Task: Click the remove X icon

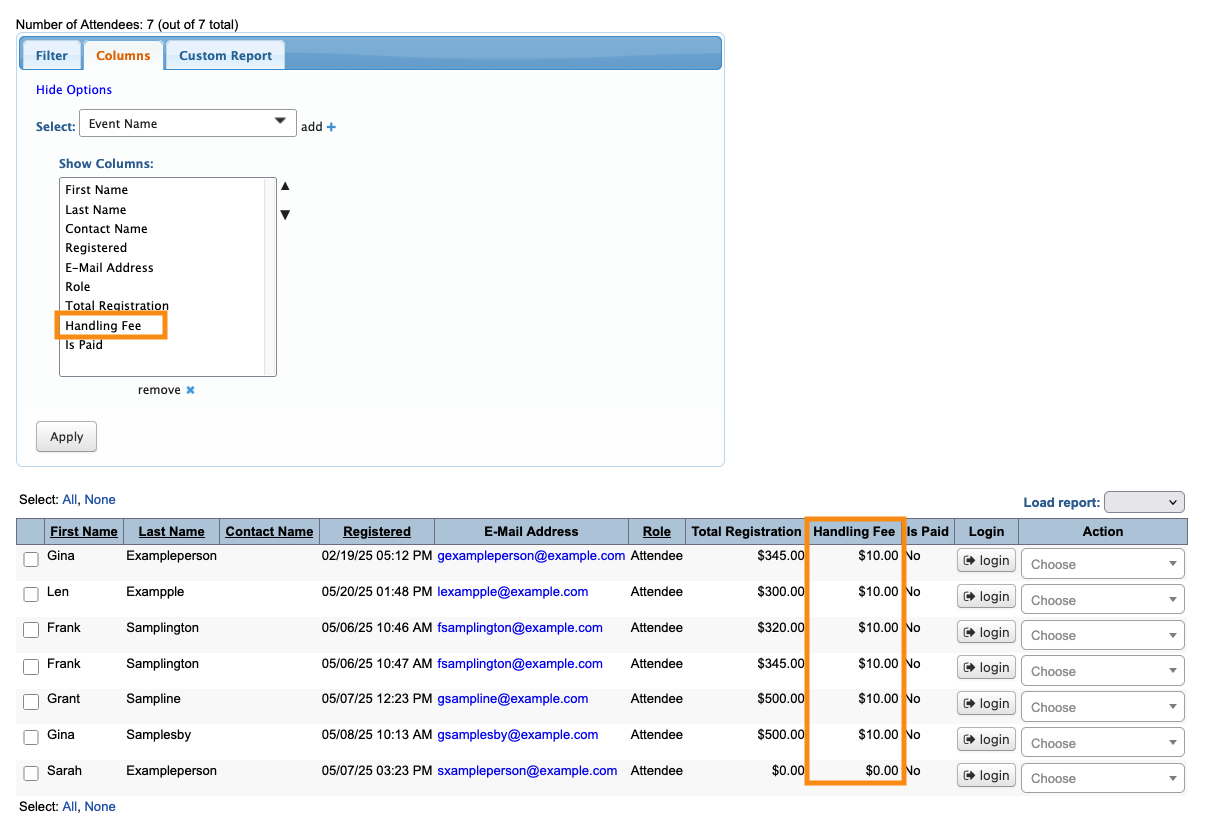Action: tap(190, 390)
